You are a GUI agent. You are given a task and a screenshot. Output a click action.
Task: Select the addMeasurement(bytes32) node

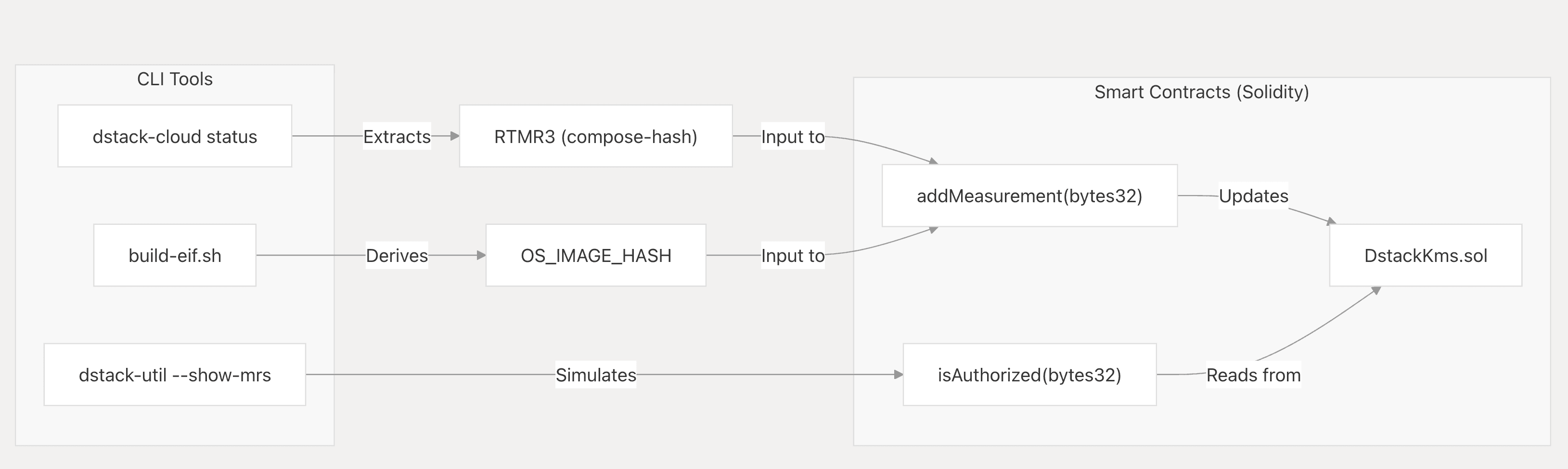1029,195
